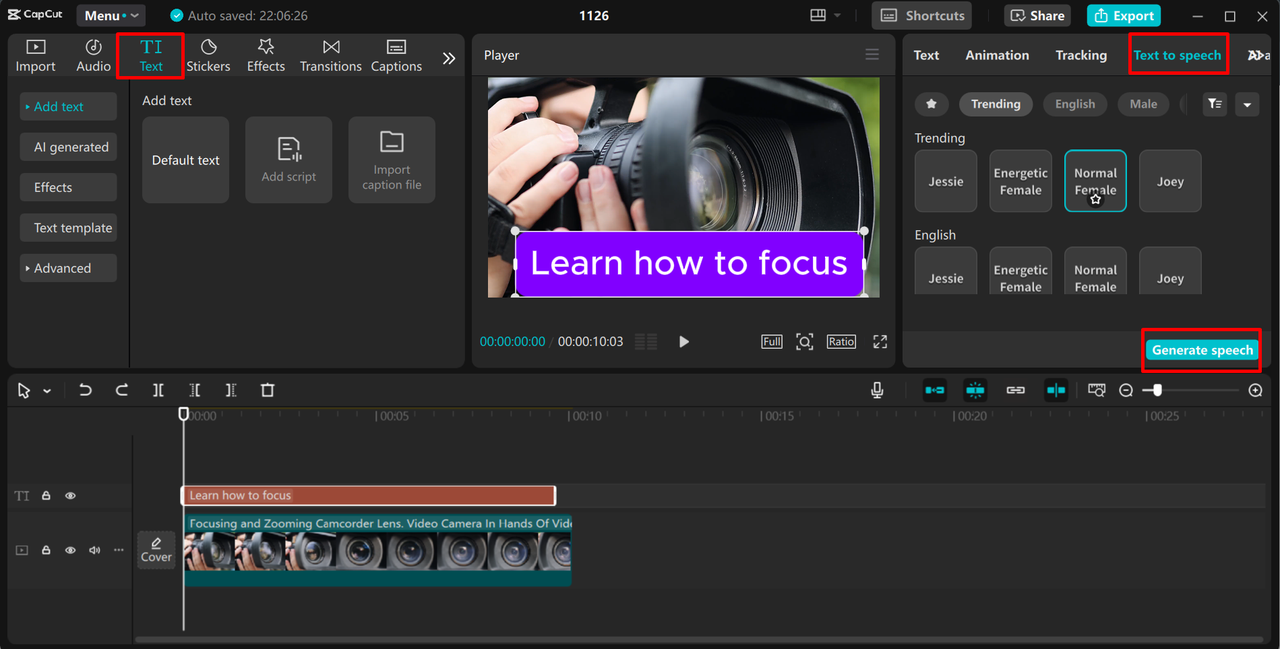Adjust the timeline zoom slider

point(1157,390)
